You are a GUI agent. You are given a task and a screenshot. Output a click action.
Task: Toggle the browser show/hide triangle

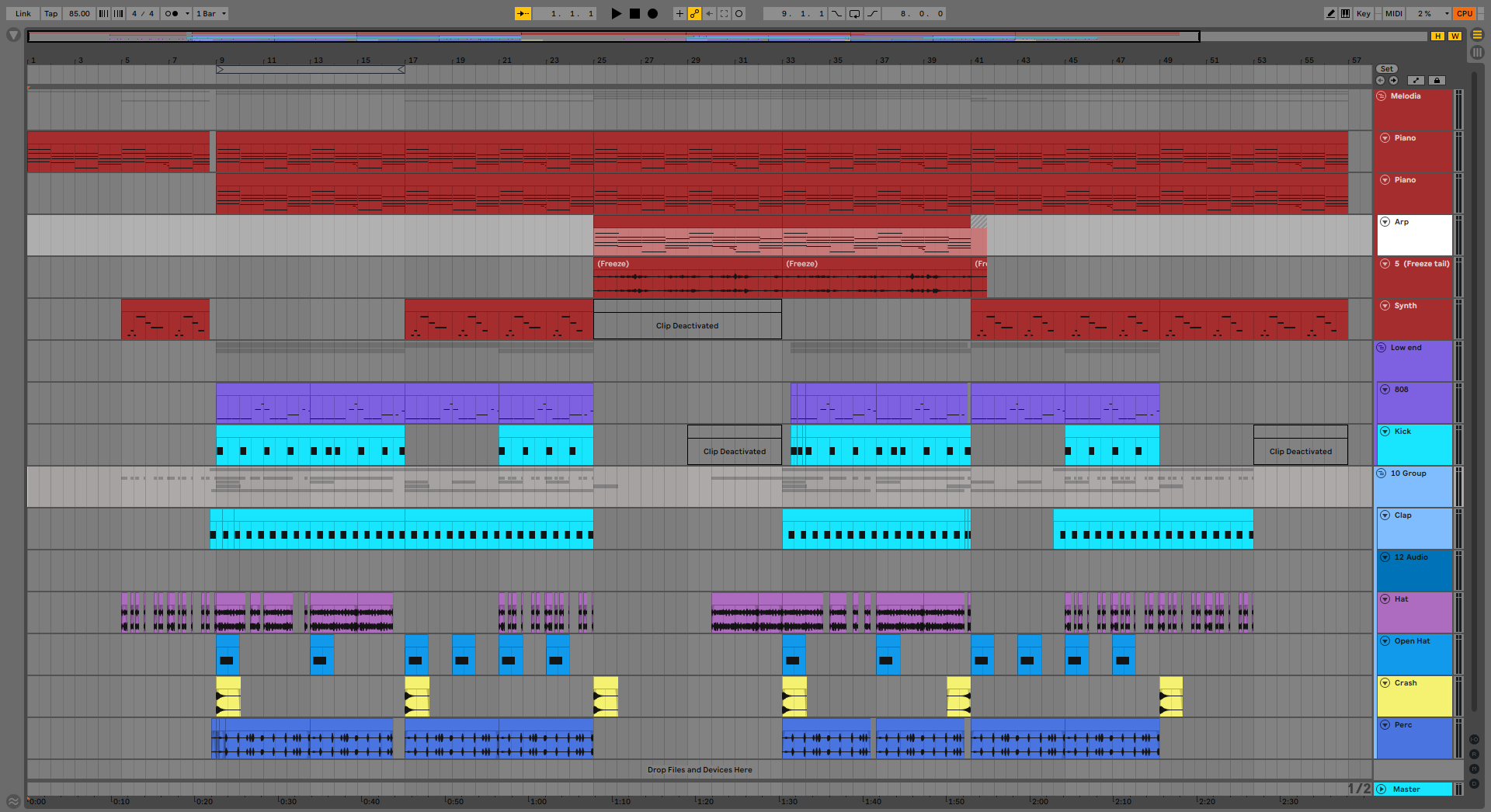point(13,35)
